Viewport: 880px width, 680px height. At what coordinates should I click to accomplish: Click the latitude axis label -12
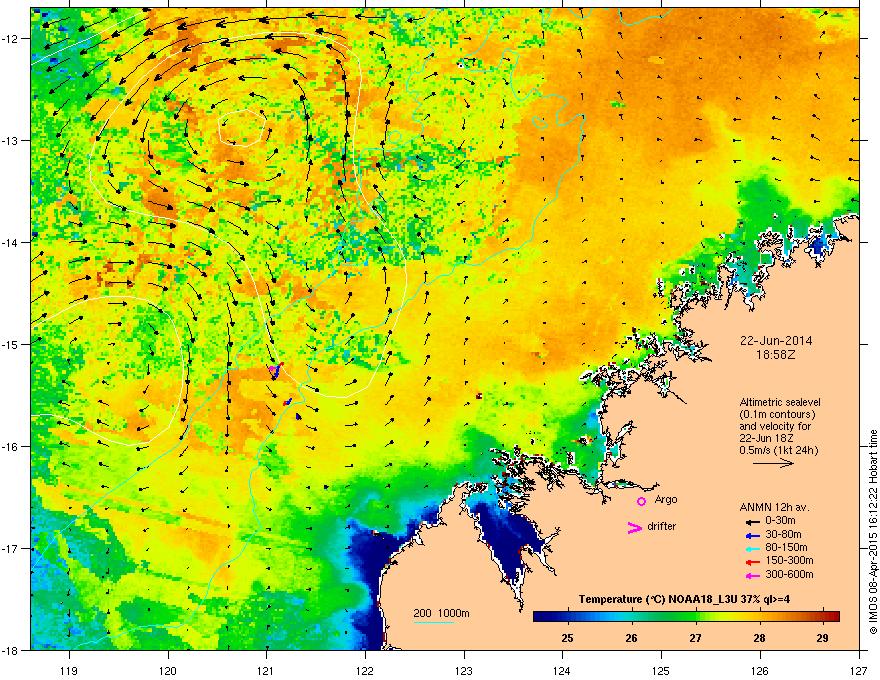click(x=10, y=39)
